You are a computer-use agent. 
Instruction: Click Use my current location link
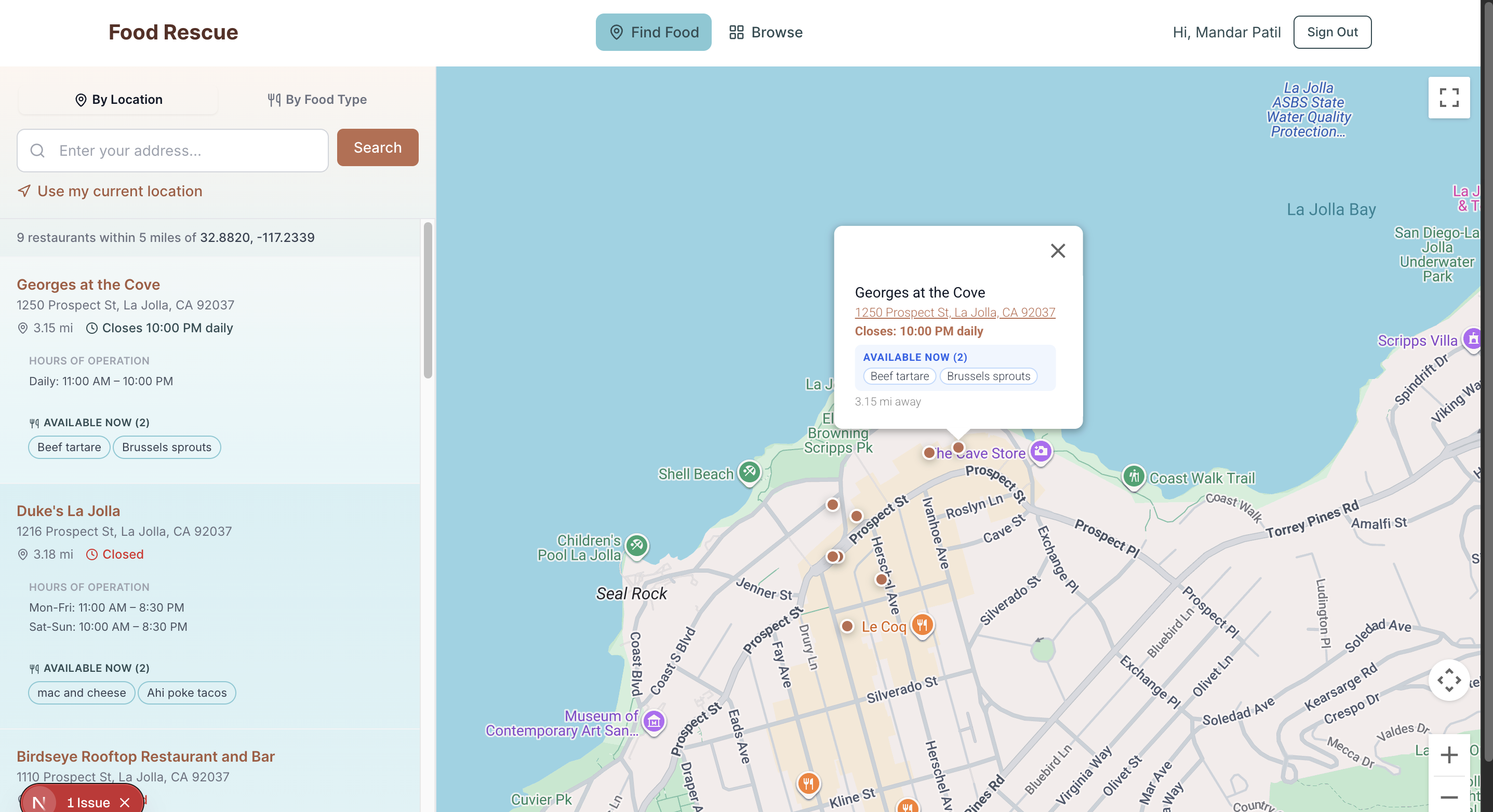click(x=119, y=191)
